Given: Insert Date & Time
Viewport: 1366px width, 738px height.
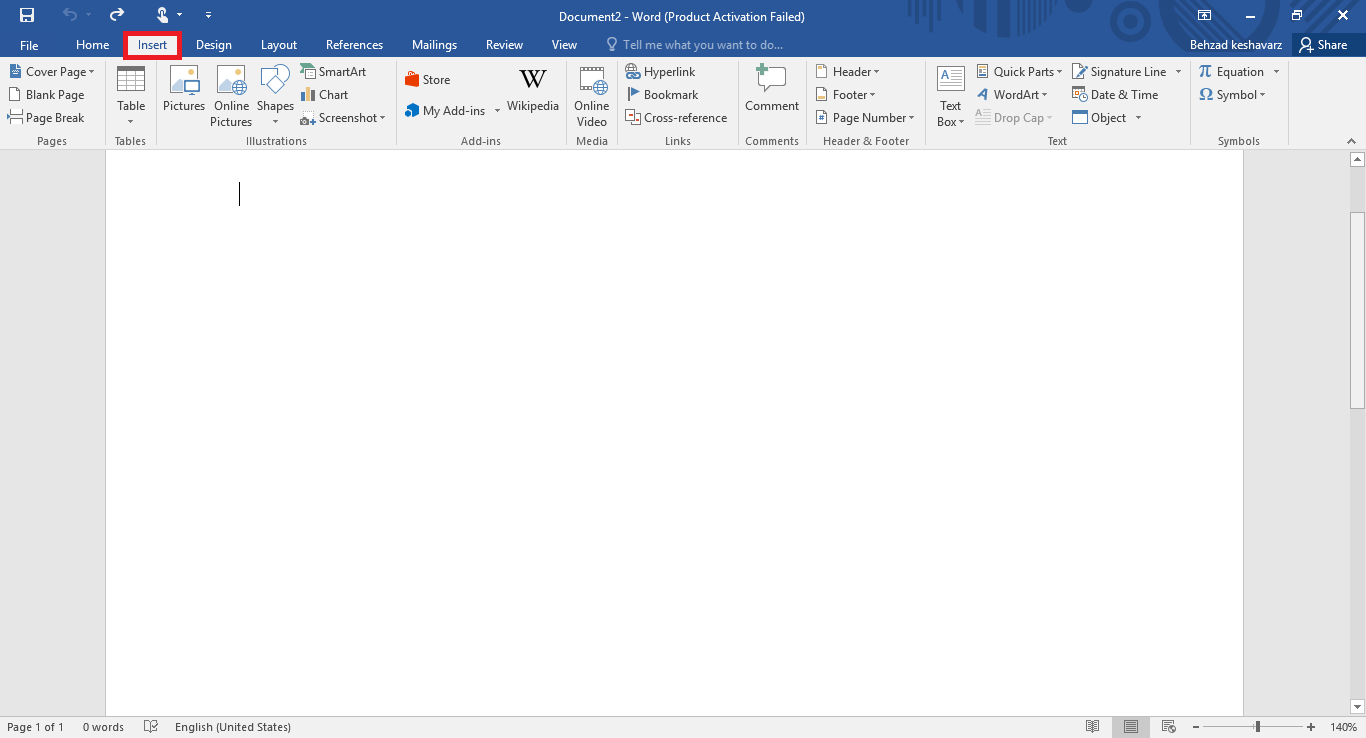Looking at the screenshot, I should click(1115, 95).
